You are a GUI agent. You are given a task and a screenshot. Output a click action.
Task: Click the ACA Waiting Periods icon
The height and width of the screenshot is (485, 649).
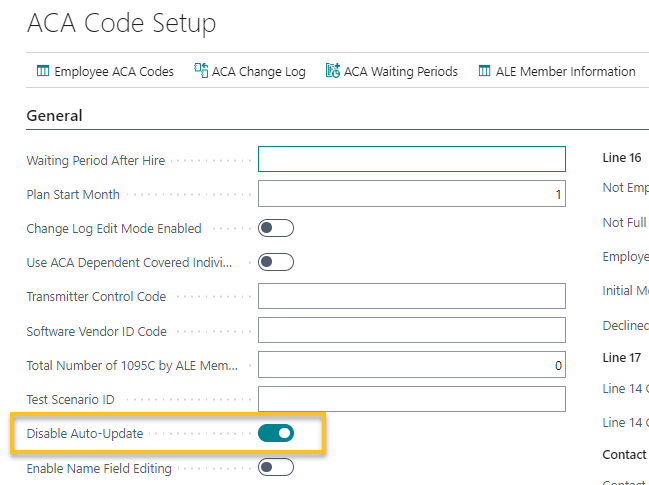[x=332, y=71]
